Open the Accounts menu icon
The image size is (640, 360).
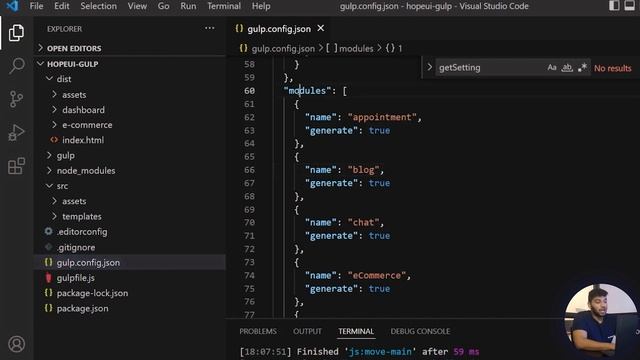(x=16, y=344)
